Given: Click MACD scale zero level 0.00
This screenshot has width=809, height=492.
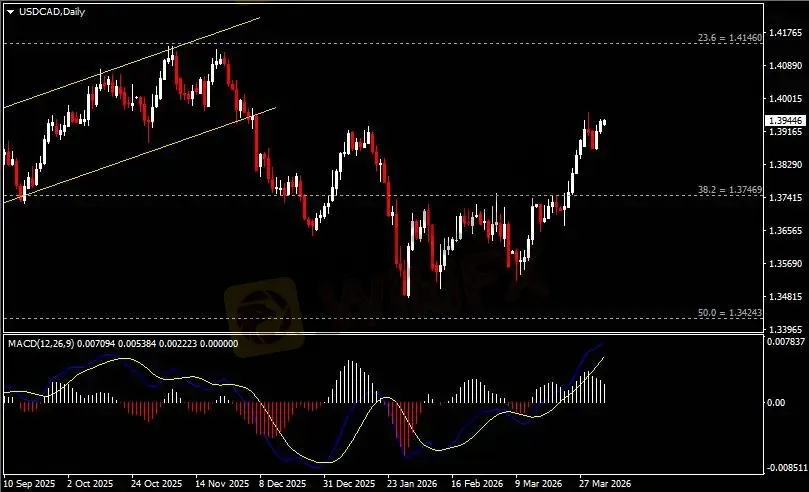Looking at the screenshot, I should (776, 402).
